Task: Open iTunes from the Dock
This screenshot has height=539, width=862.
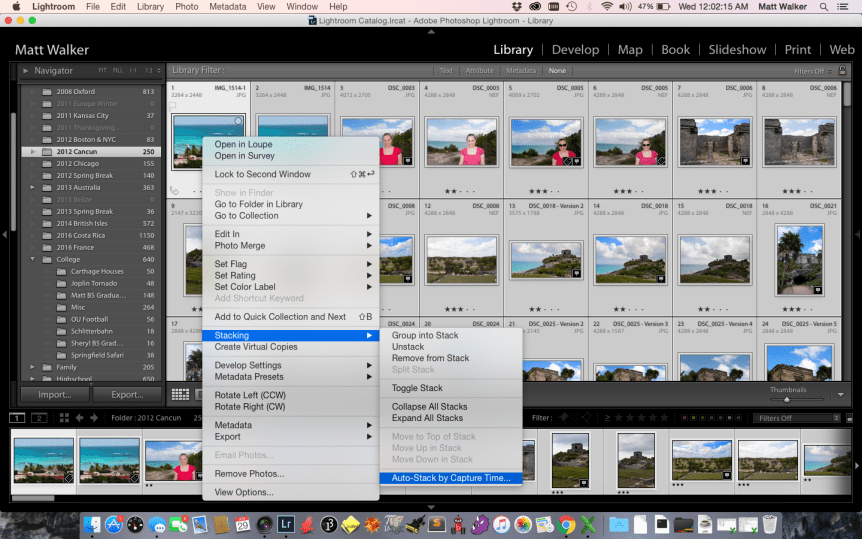Action: 501,524
